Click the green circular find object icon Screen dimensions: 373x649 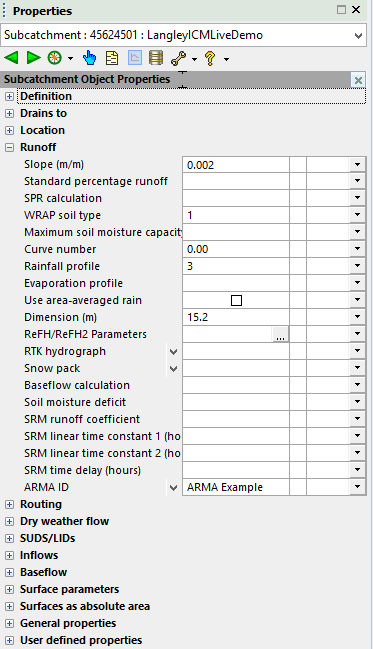[x=54, y=58]
